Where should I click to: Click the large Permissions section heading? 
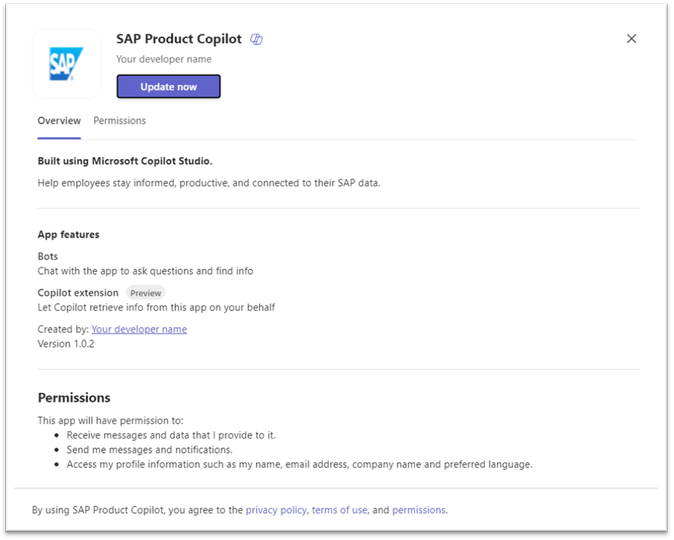74,398
